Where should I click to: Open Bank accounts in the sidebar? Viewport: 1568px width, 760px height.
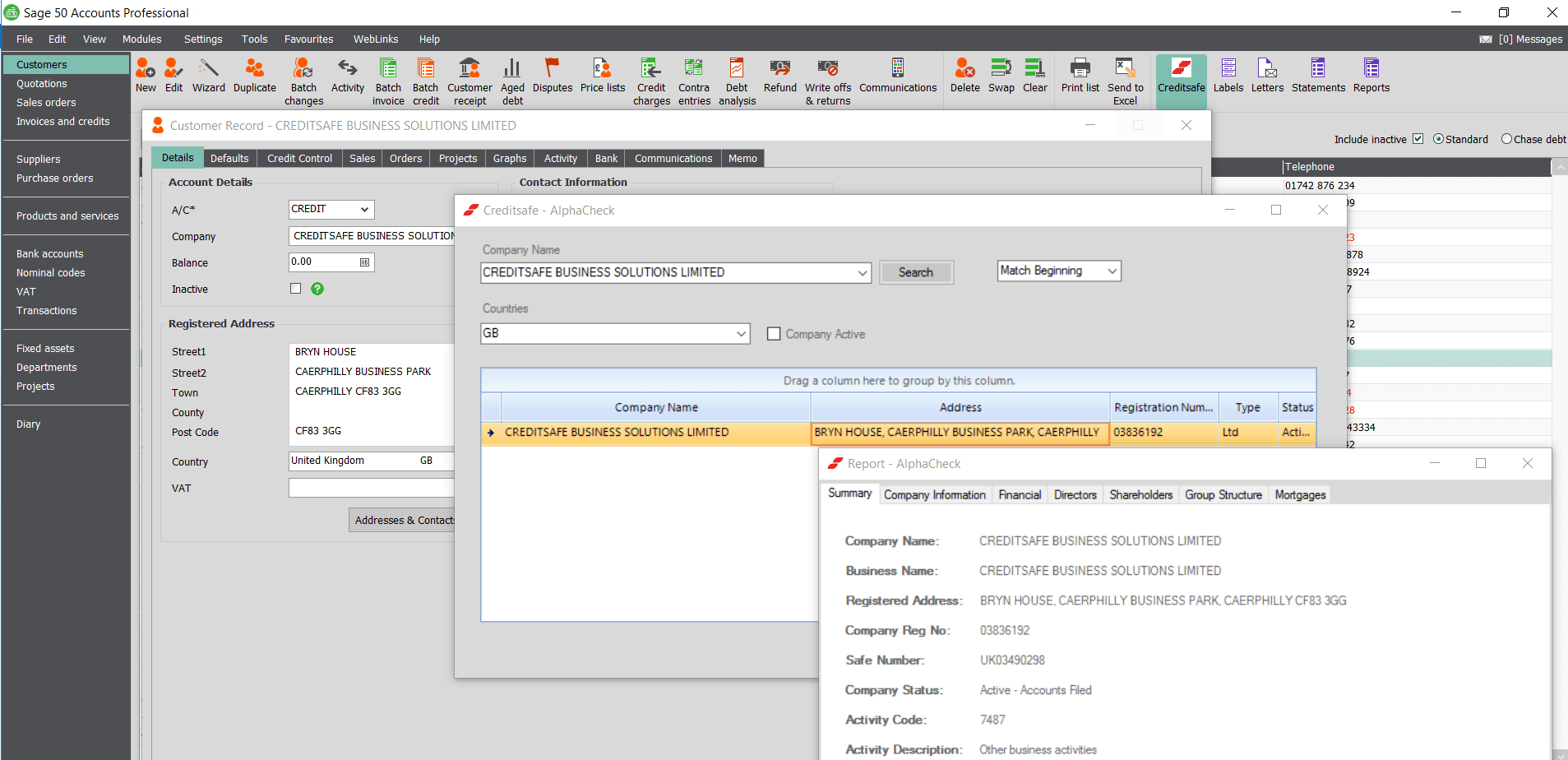click(50, 254)
